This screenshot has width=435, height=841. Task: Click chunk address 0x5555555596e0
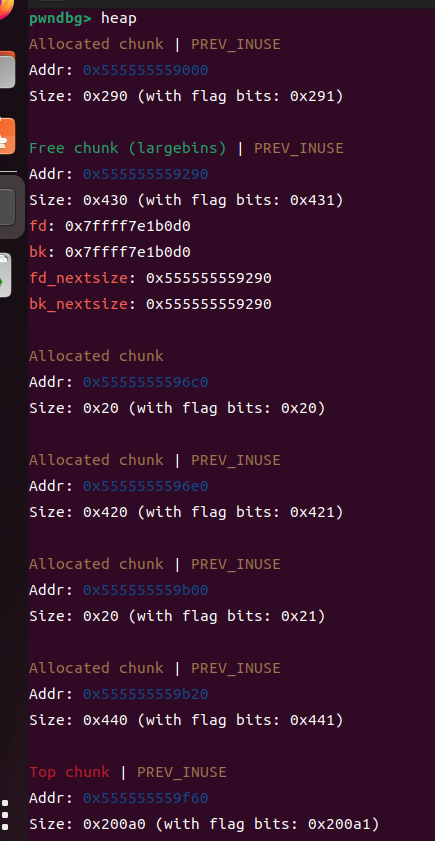[145, 486]
